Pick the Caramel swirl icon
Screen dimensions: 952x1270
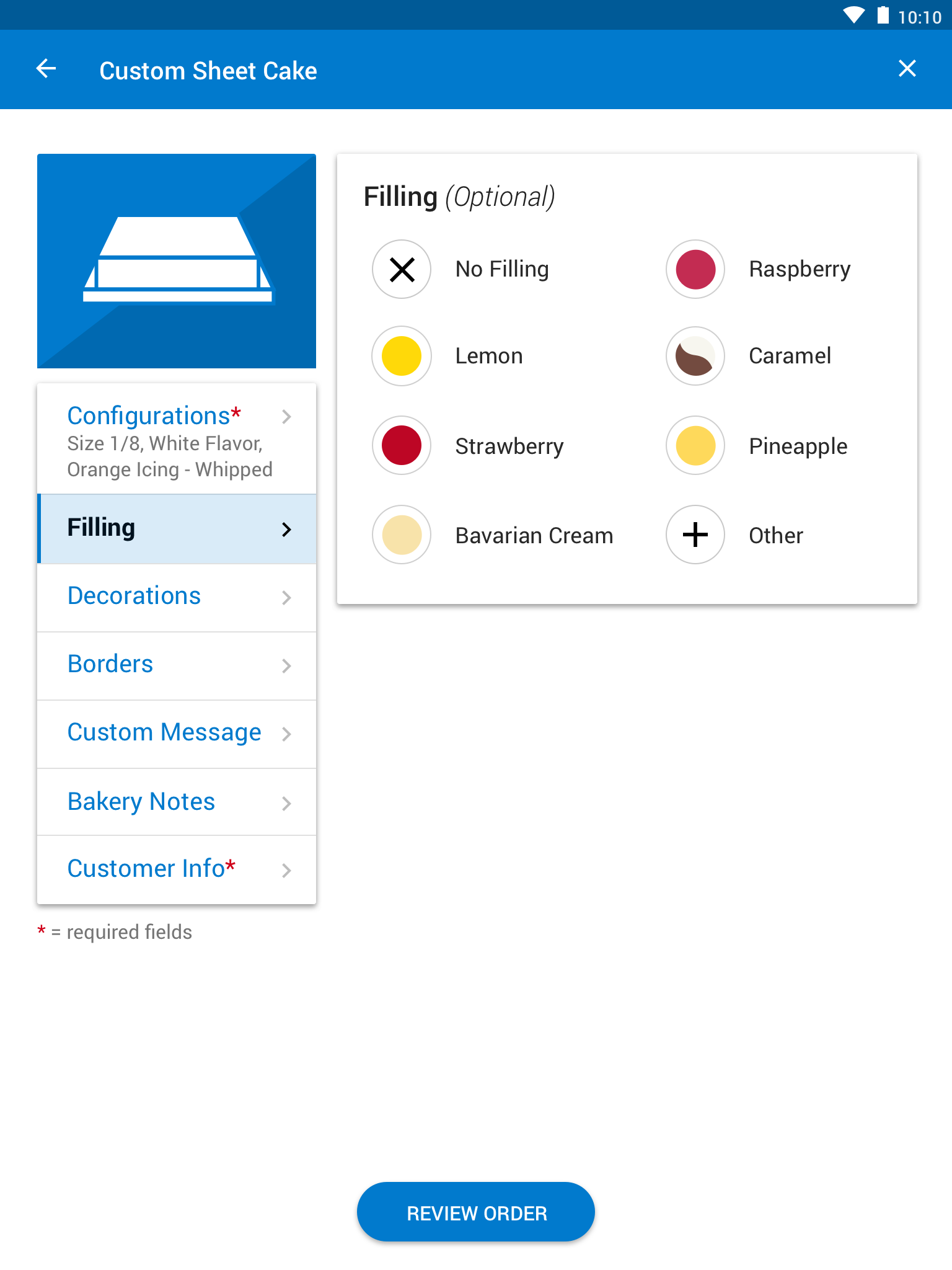click(x=695, y=356)
